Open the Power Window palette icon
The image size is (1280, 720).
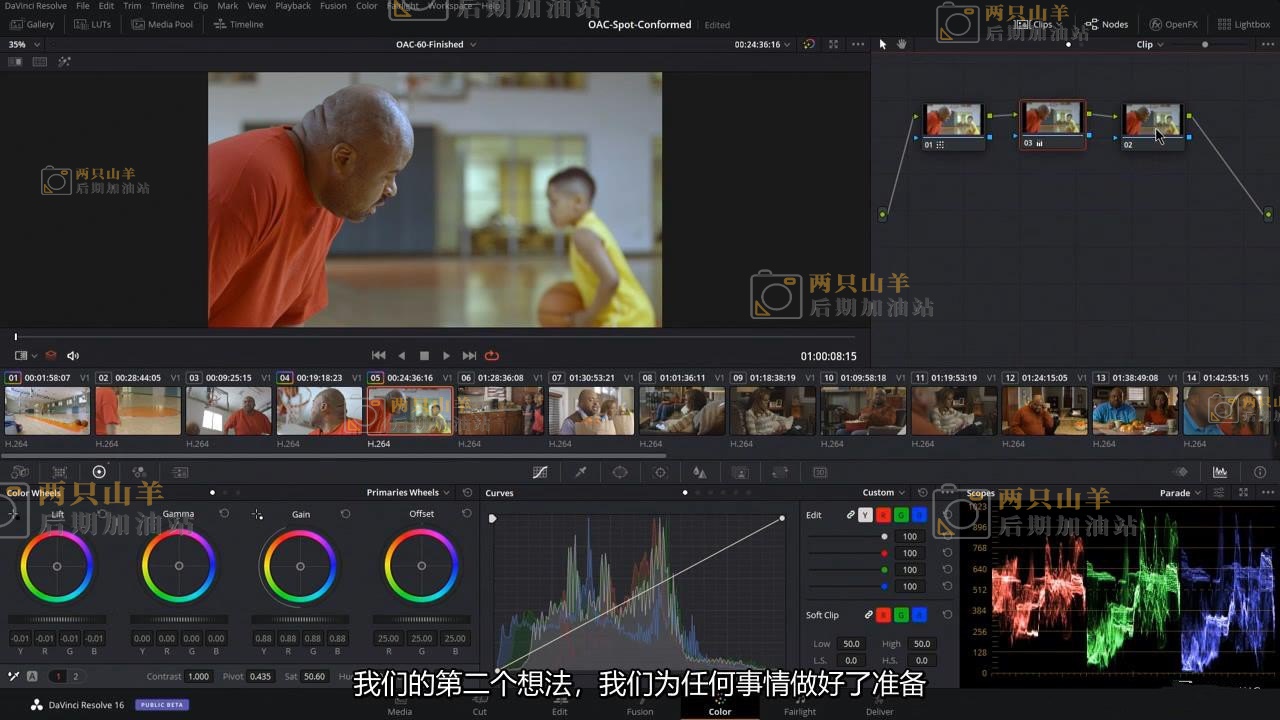coord(620,472)
